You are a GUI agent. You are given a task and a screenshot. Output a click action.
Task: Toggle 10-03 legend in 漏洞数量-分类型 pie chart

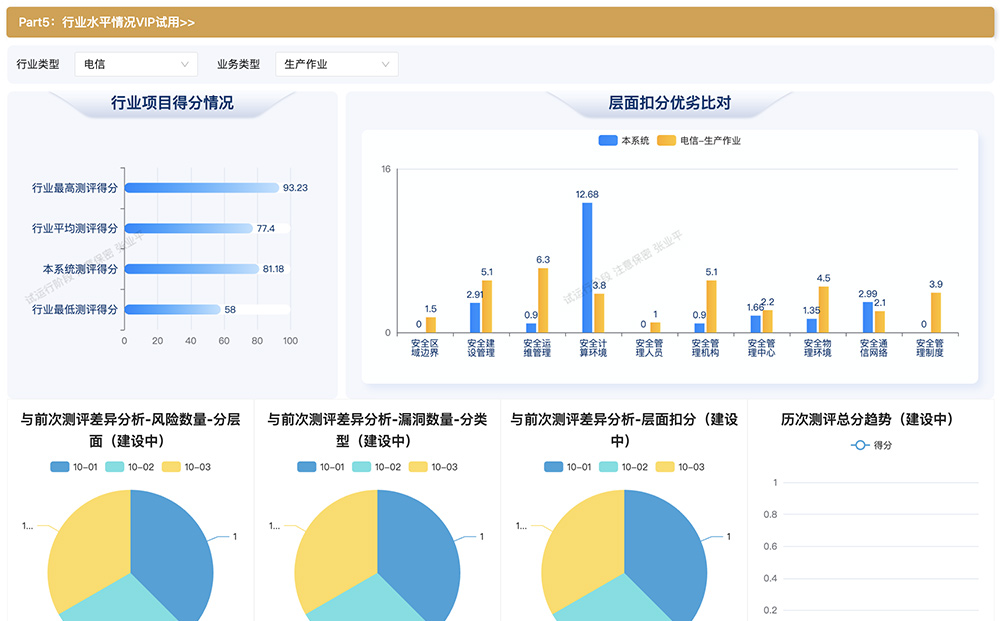pyautogui.click(x=433, y=467)
